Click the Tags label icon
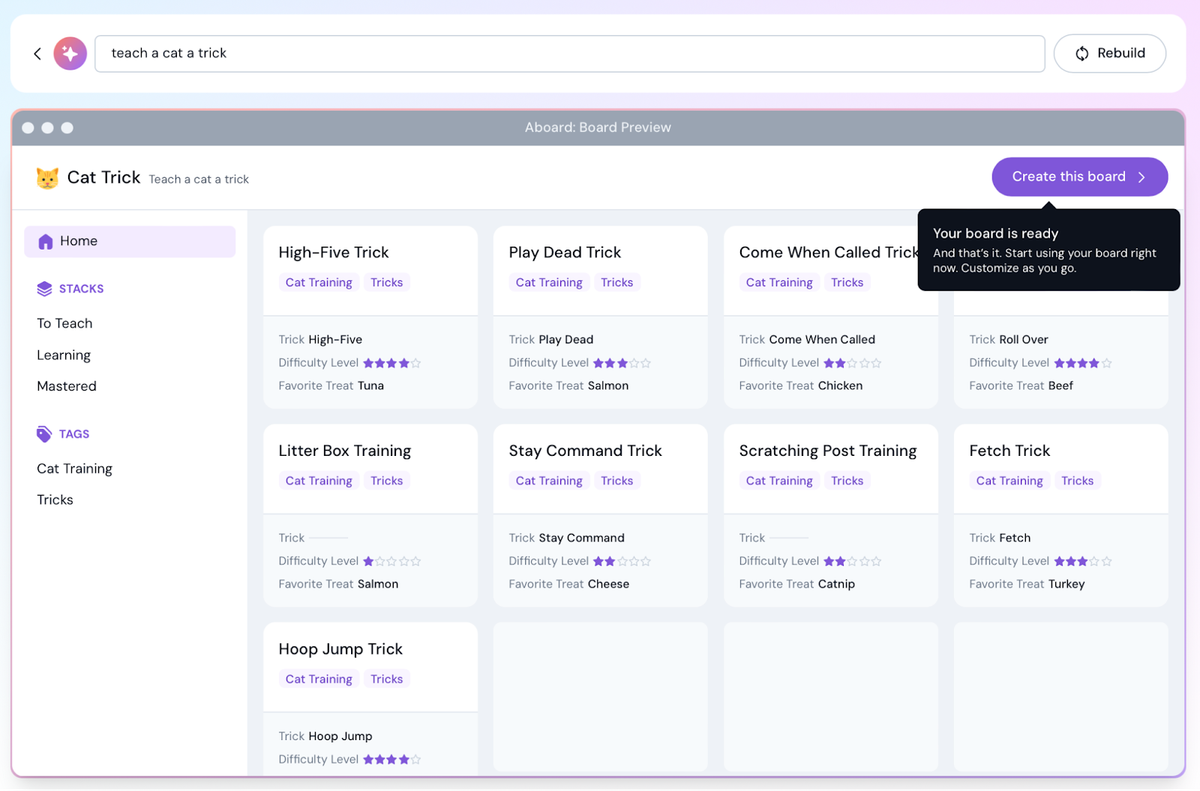 click(x=44, y=434)
